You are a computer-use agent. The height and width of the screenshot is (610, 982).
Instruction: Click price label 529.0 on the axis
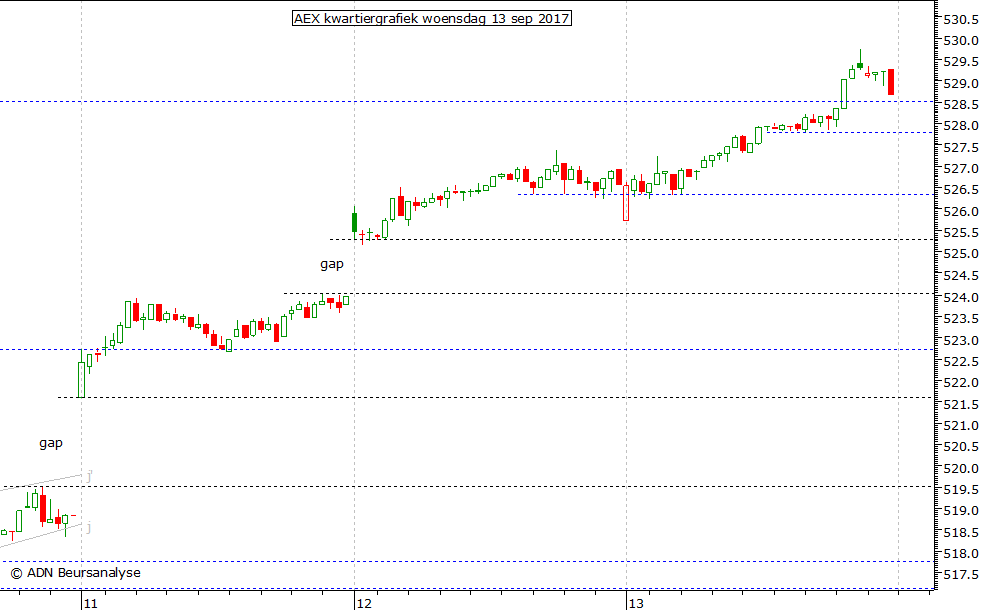[961, 83]
